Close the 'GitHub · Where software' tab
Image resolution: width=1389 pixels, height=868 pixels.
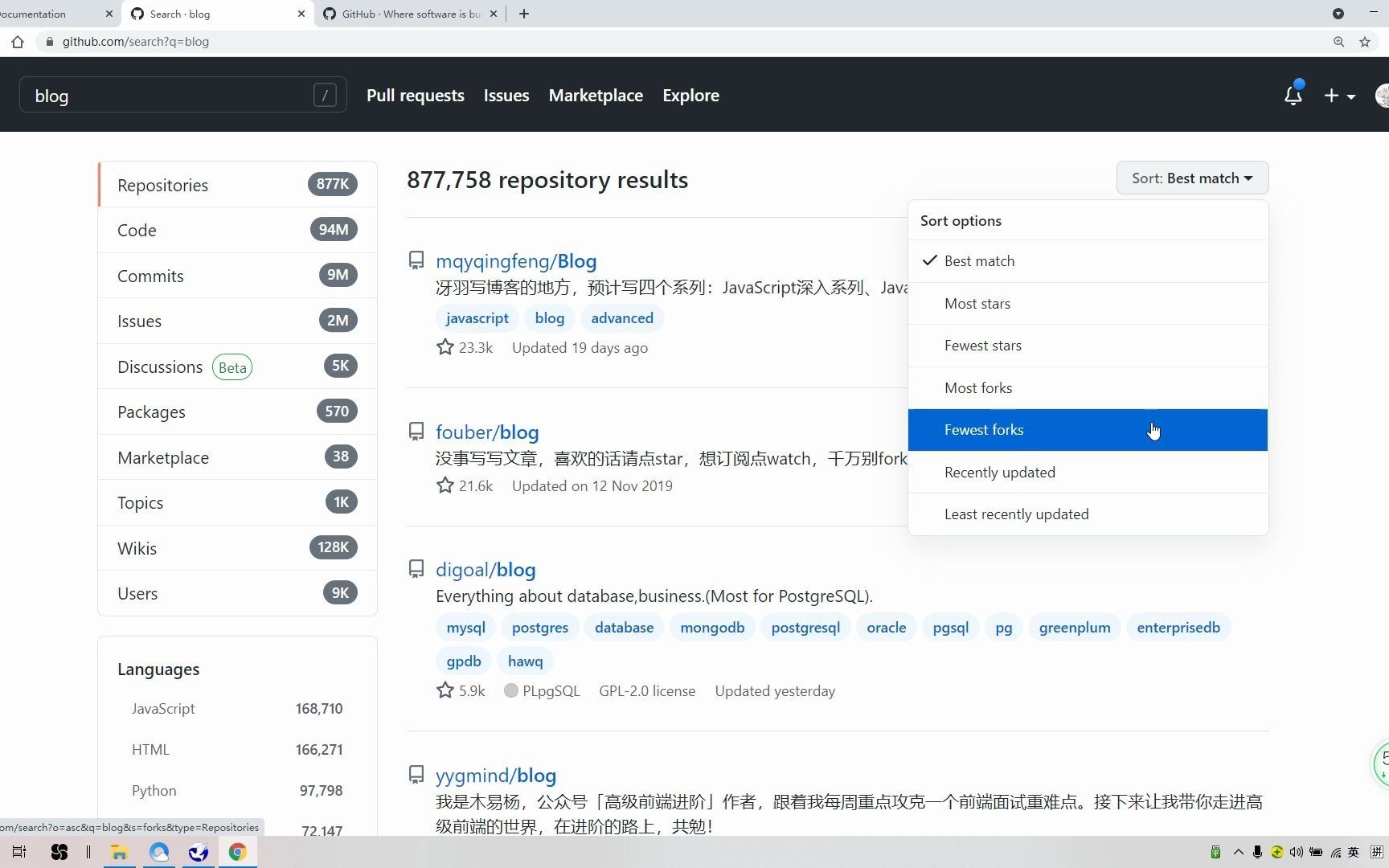[494, 14]
